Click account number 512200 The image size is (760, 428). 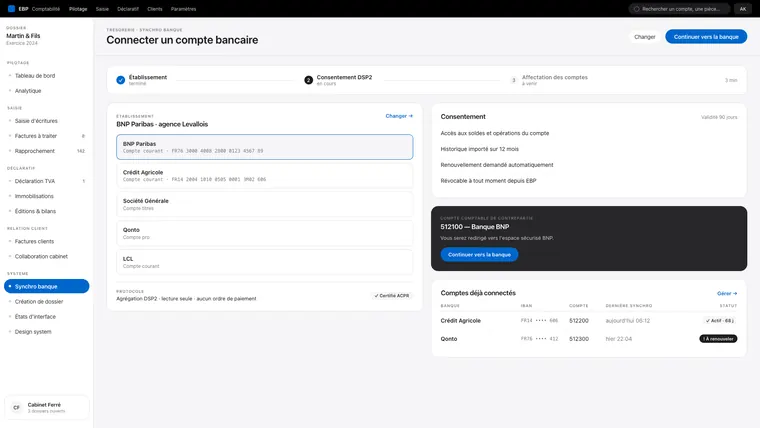pyautogui.click(x=579, y=320)
